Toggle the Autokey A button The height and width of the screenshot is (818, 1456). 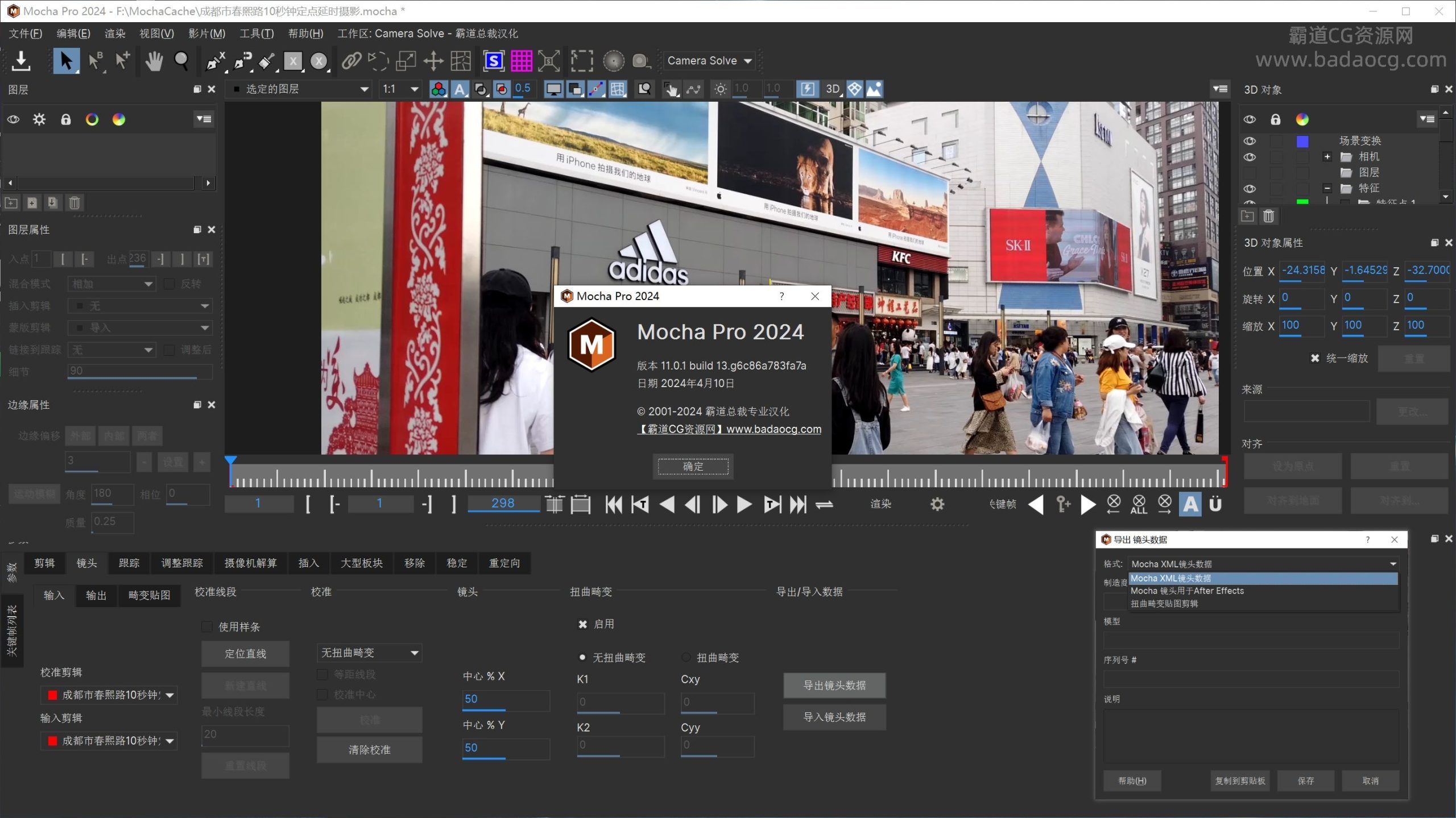(1190, 504)
